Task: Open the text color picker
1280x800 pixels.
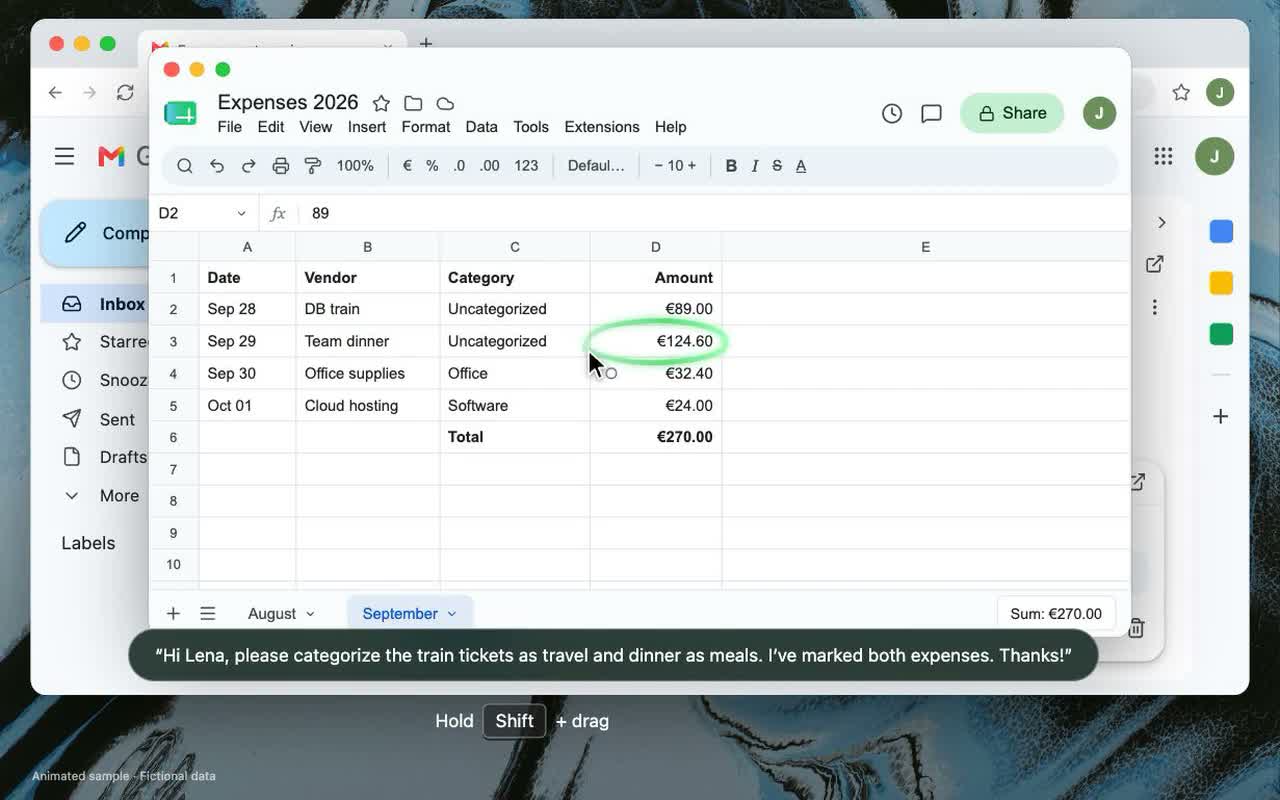Action: tap(801, 166)
